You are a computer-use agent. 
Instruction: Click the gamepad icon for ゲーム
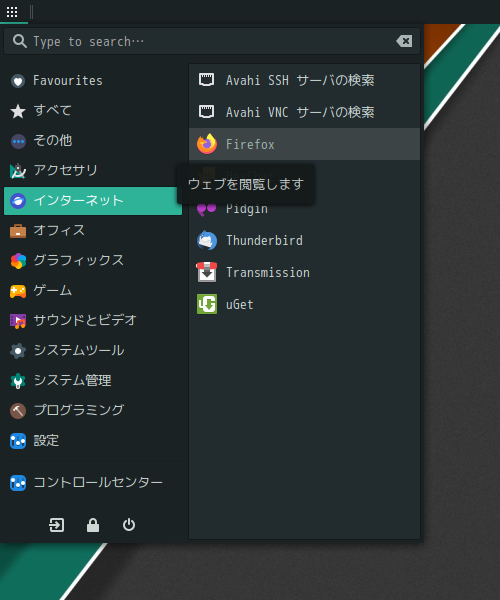point(18,291)
